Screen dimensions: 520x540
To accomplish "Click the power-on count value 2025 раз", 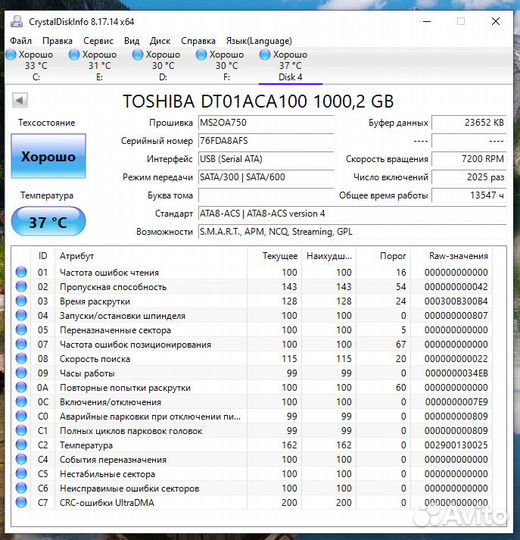I will pyautogui.click(x=469, y=177).
